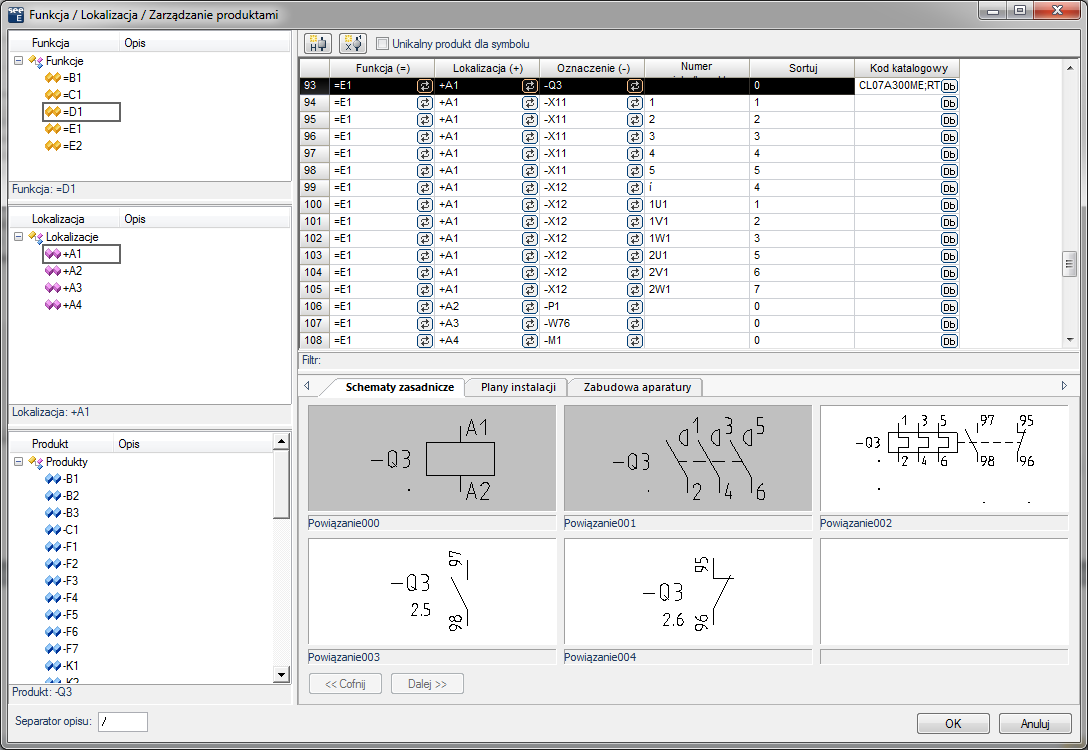Click the Anuluj button

click(1035, 724)
